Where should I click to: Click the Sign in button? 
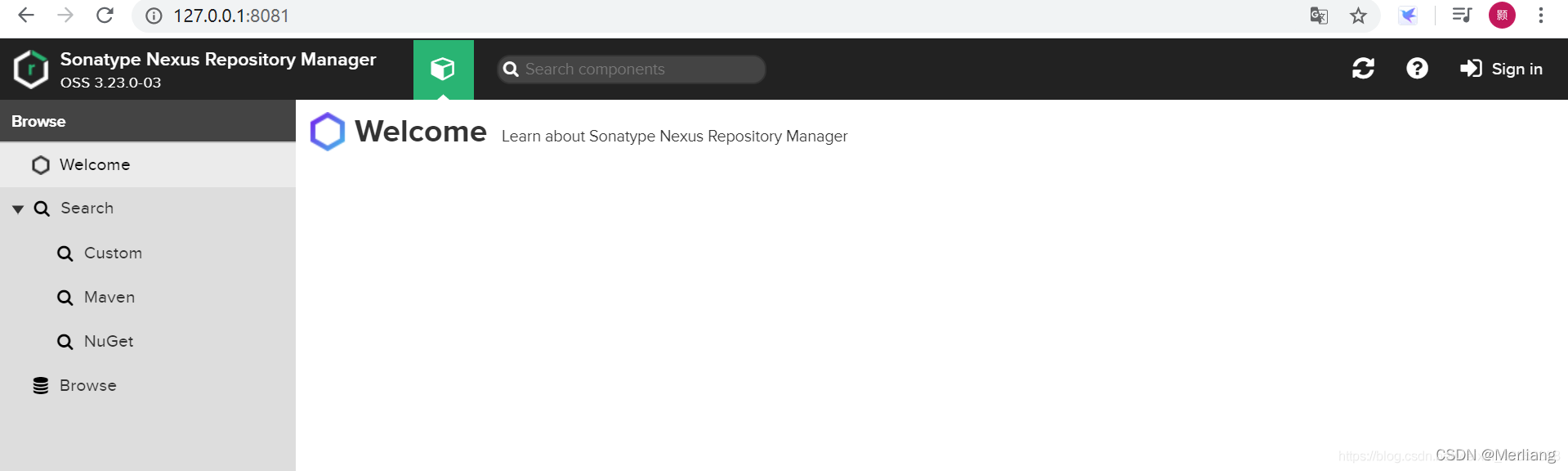click(1502, 69)
